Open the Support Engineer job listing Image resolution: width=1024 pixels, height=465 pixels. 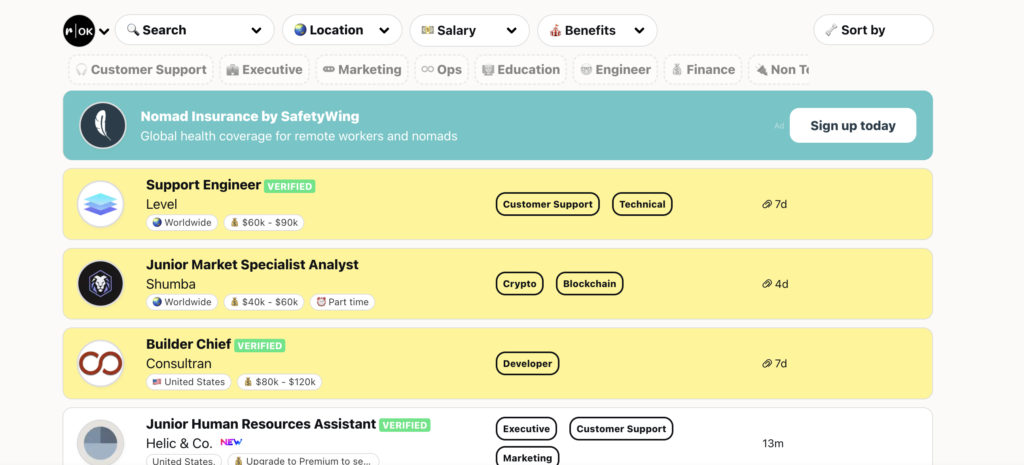coord(204,185)
